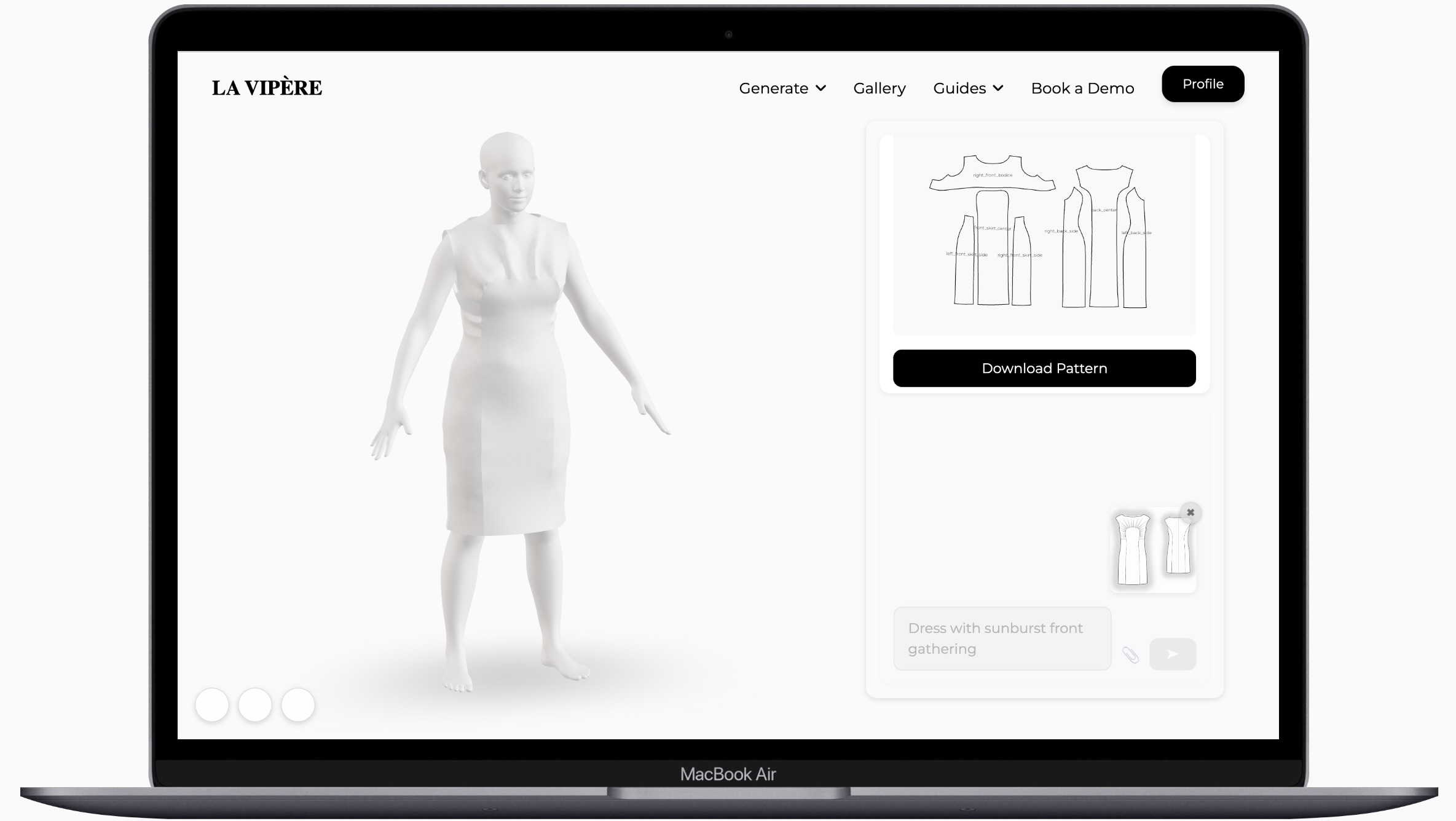Click the middle circle control at bottom left
This screenshot has width=1456, height=821.
tap(255, 705)
